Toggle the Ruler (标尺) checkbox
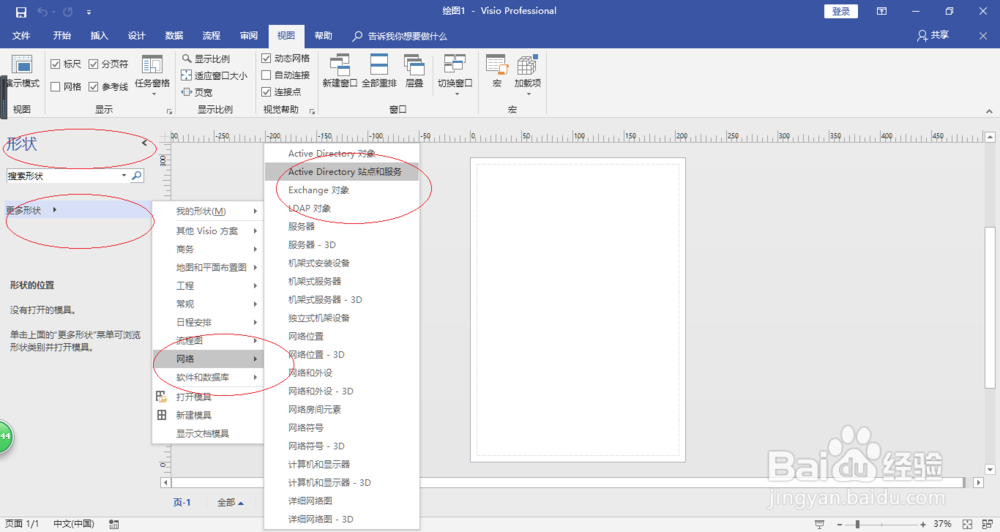Viewport: 1000px width, 532px height. [x=55, y=64]
